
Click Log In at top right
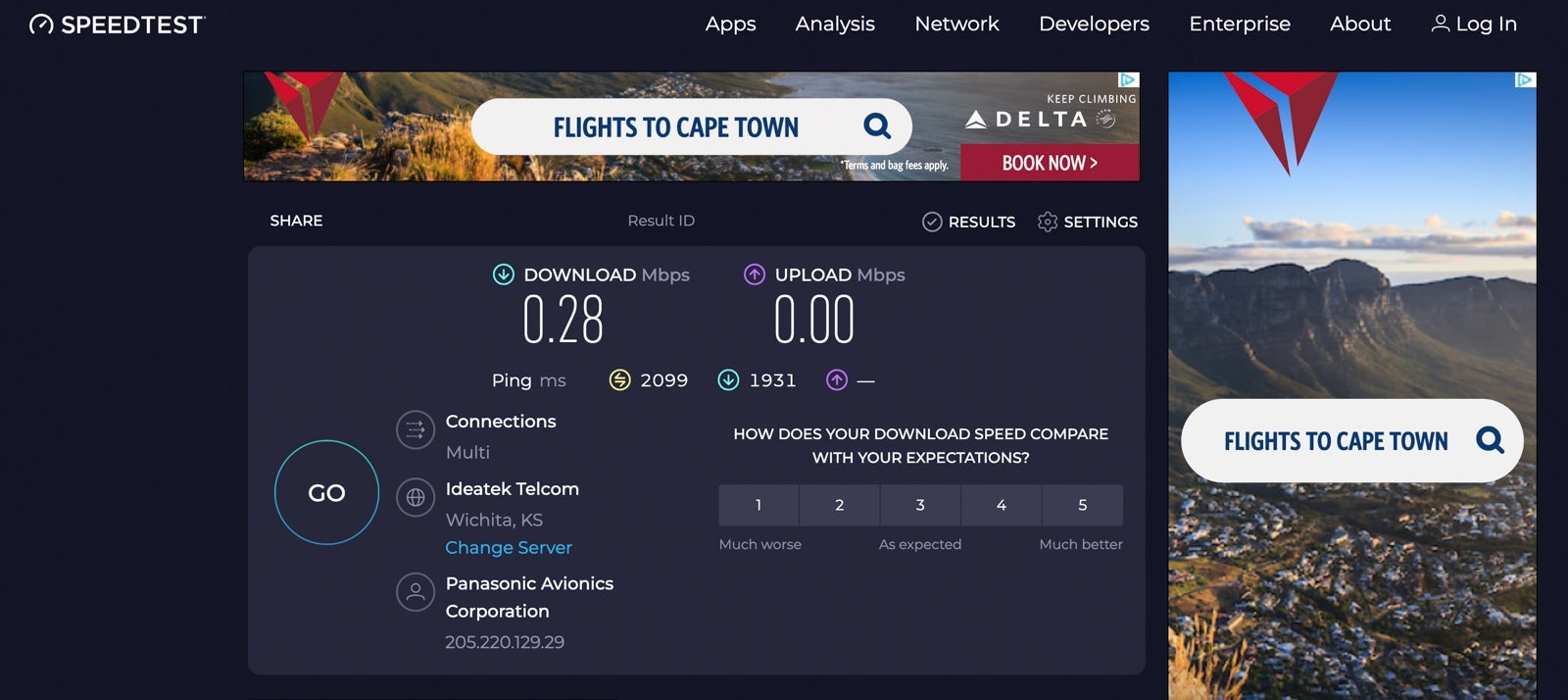(1475, 24)
